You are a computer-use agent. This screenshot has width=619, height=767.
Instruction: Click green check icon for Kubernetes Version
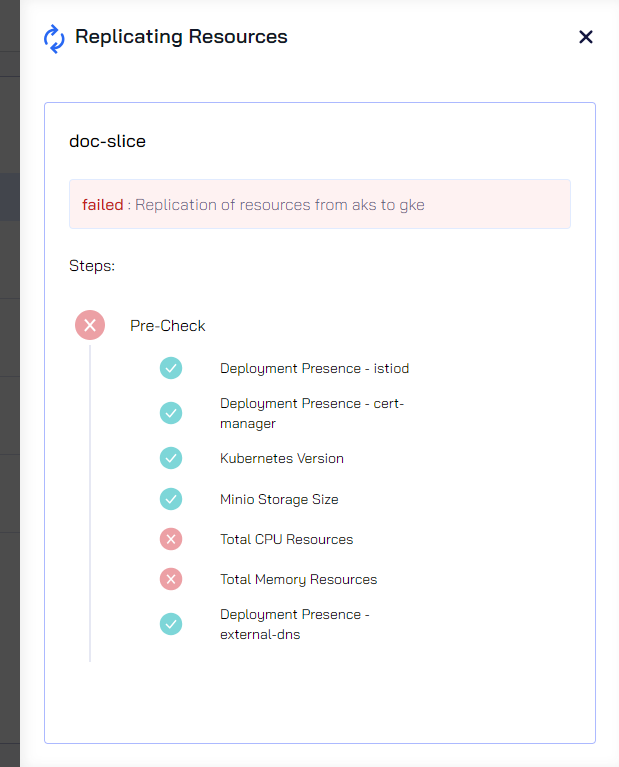[x=171, y=458]
